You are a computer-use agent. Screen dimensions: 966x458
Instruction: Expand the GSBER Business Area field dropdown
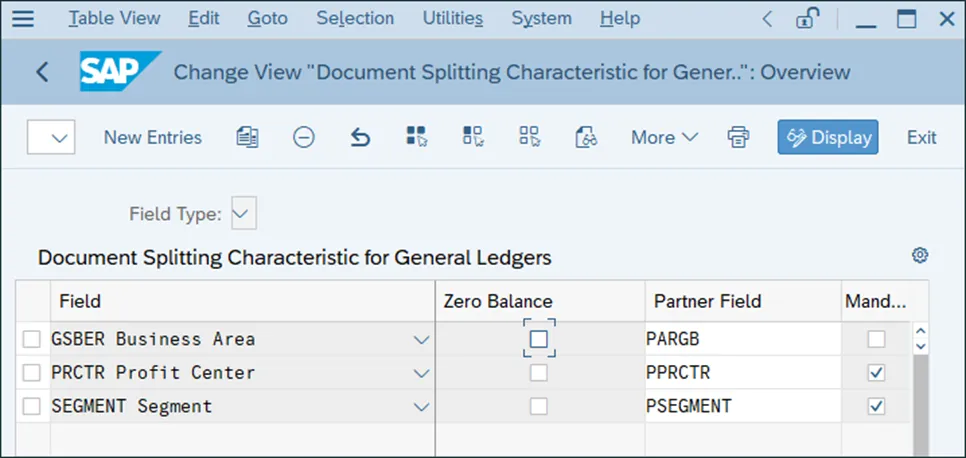point(420,339)
